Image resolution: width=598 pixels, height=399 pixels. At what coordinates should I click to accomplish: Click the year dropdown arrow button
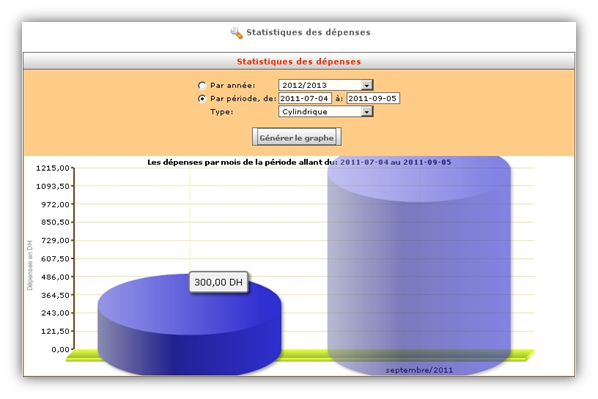[x=367, y=85]
